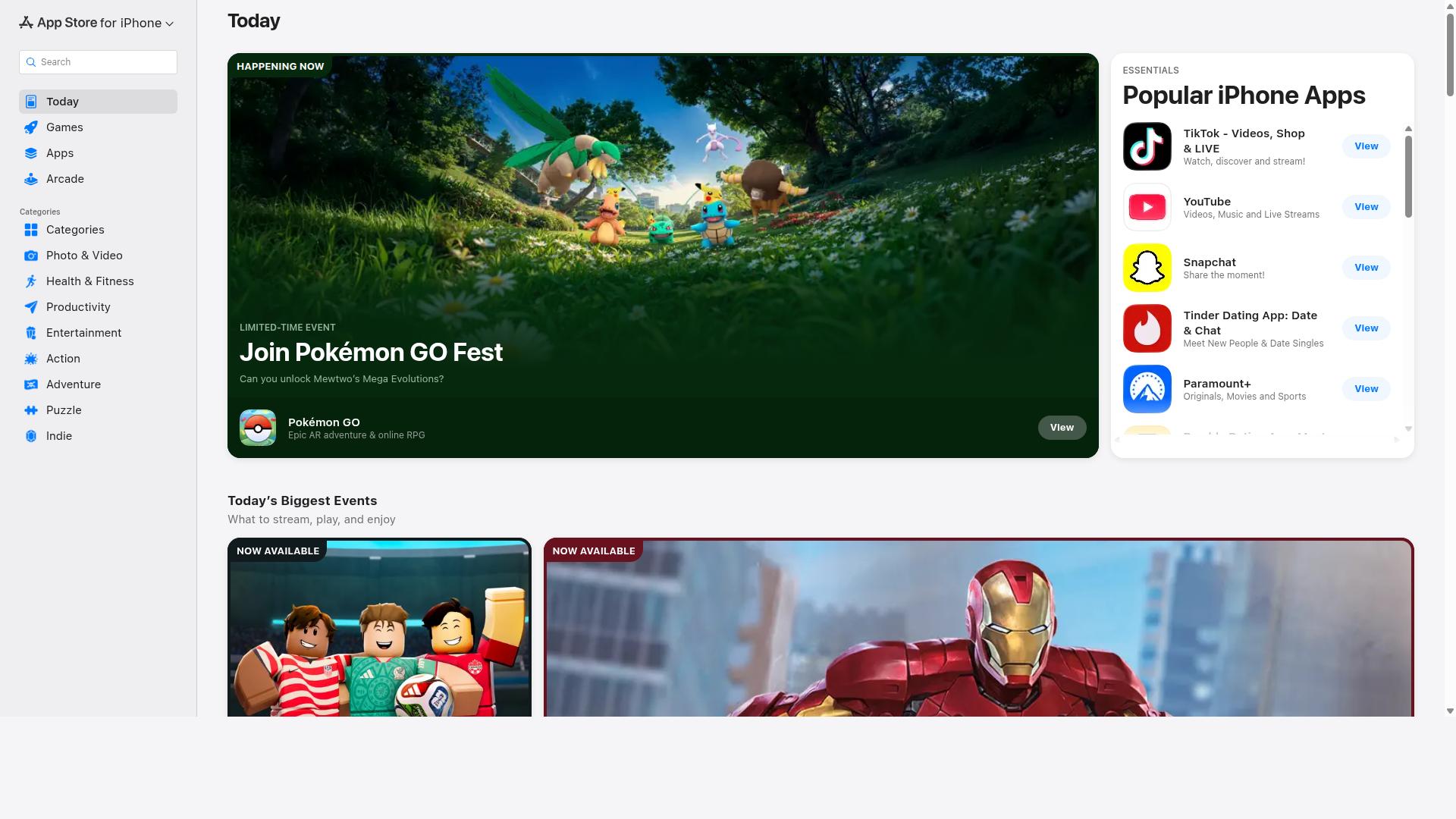
Task: Select the Adventure category
Action: (98, 384)
